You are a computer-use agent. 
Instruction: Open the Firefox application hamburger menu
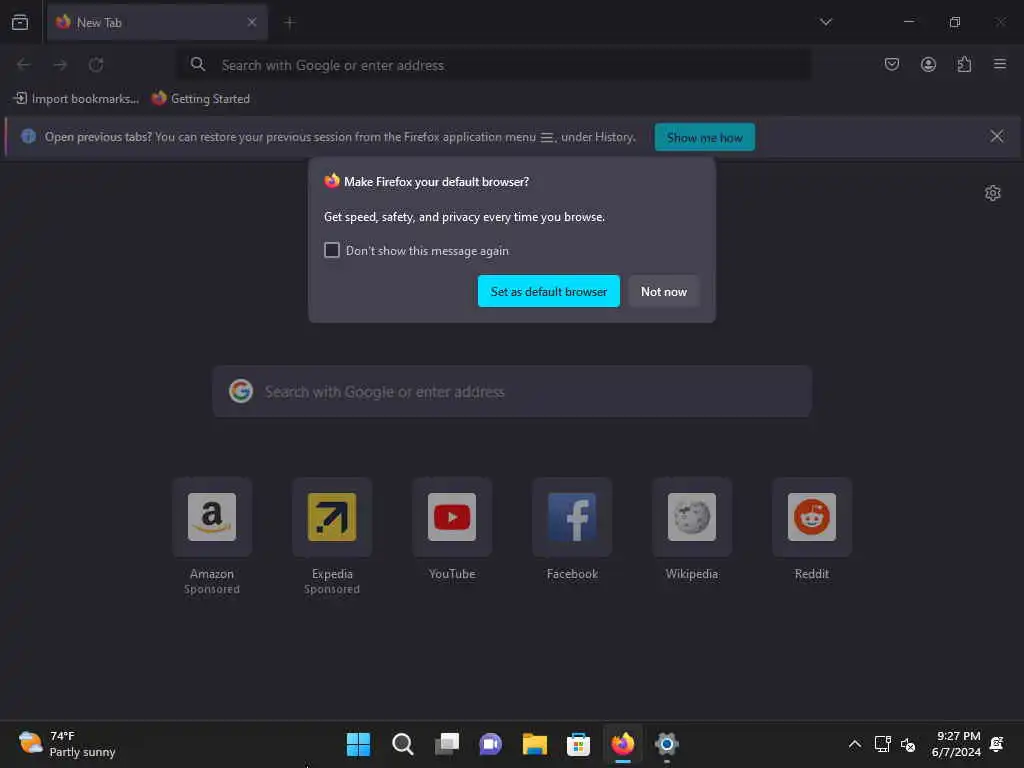tap(1000, 64)
